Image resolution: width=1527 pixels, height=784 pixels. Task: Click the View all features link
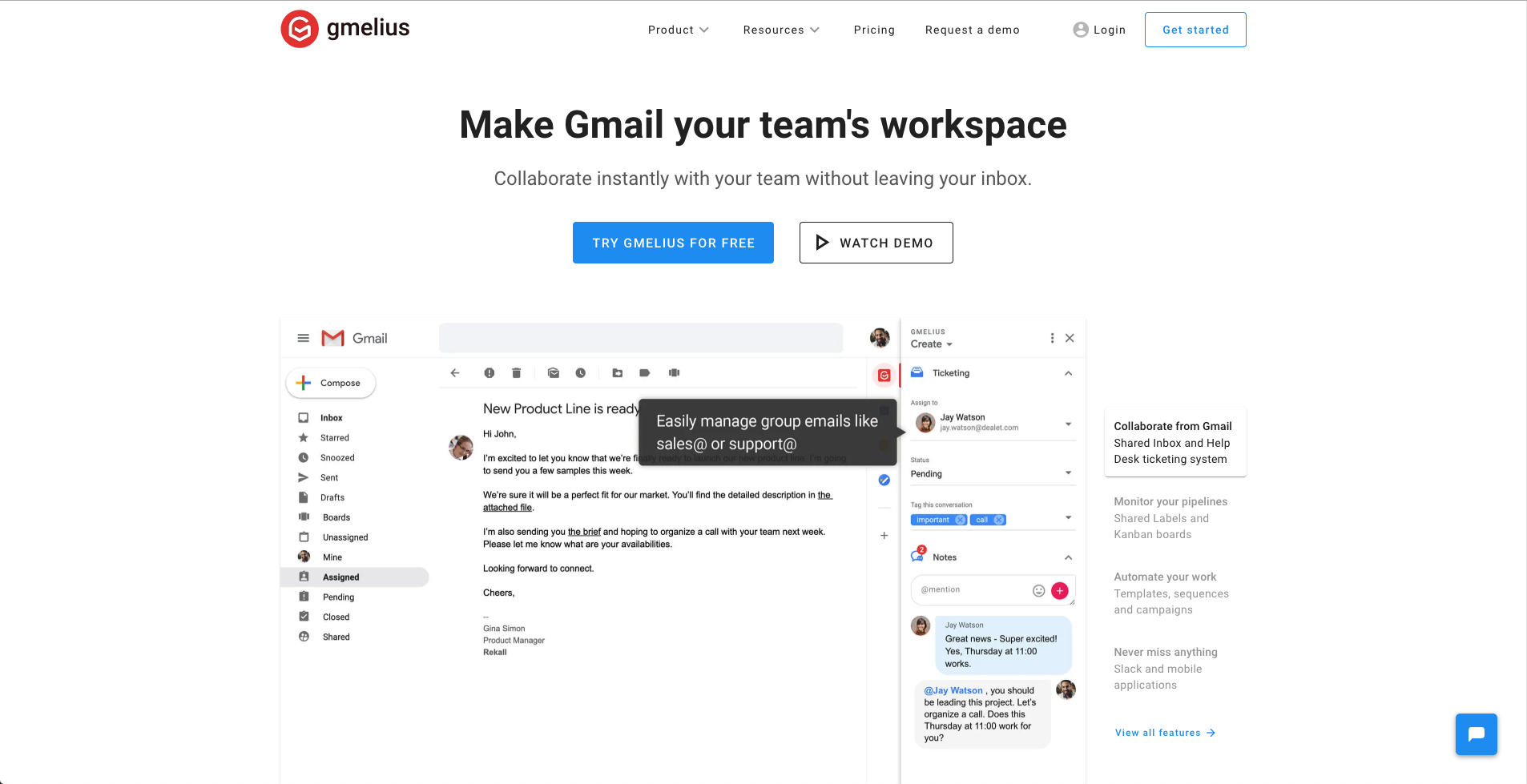[1165, 733]
